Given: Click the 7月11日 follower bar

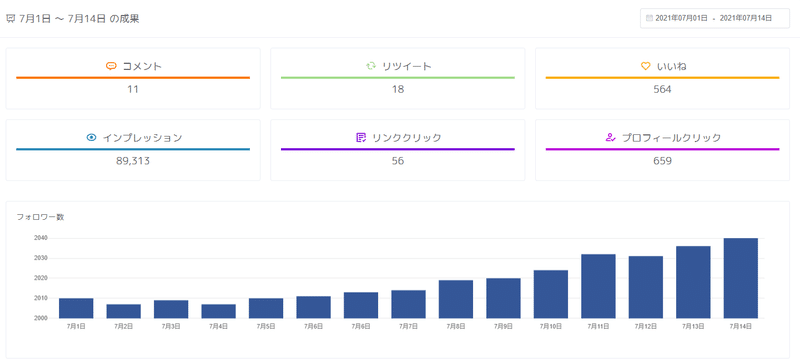Looking at the screenshot, I should coord(598,286).
